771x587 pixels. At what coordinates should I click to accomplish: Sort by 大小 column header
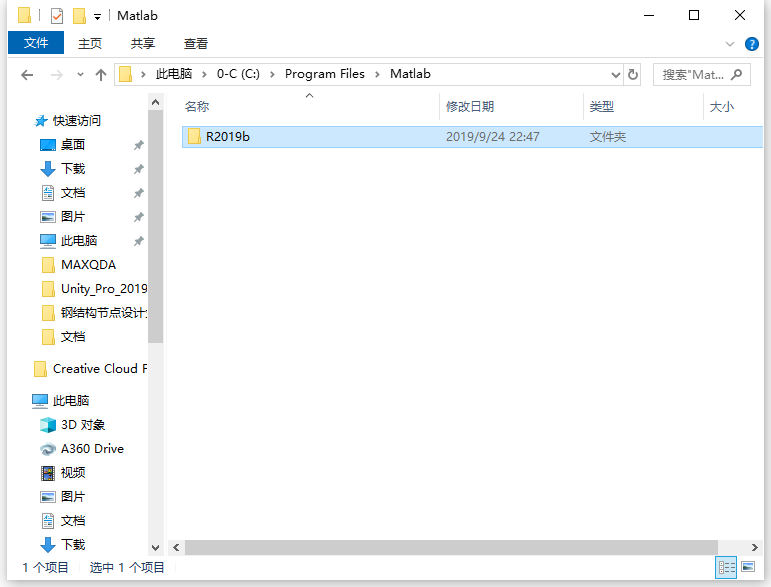(721, 106)
